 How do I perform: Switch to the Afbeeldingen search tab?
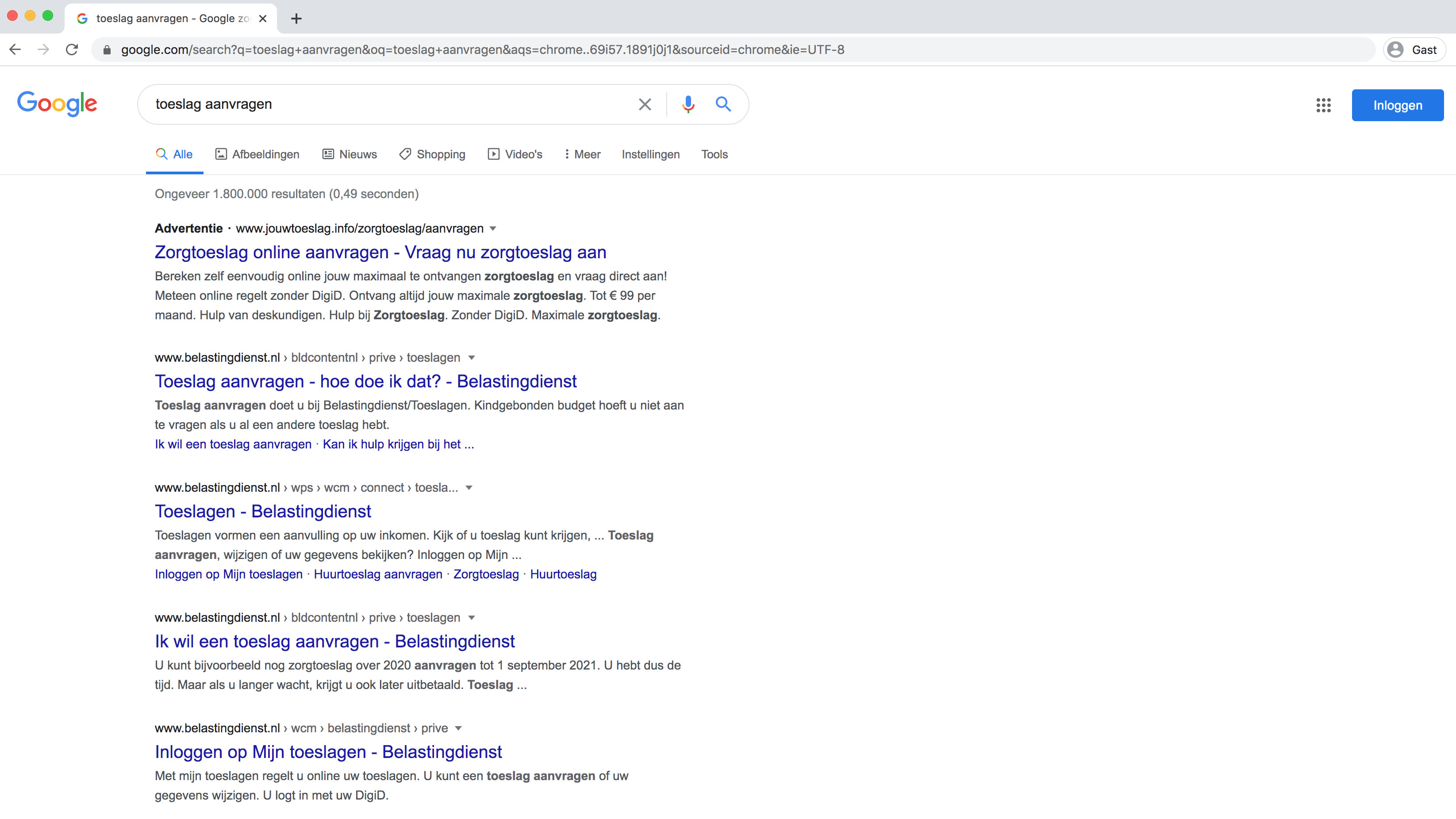click(x=257, y=154)
